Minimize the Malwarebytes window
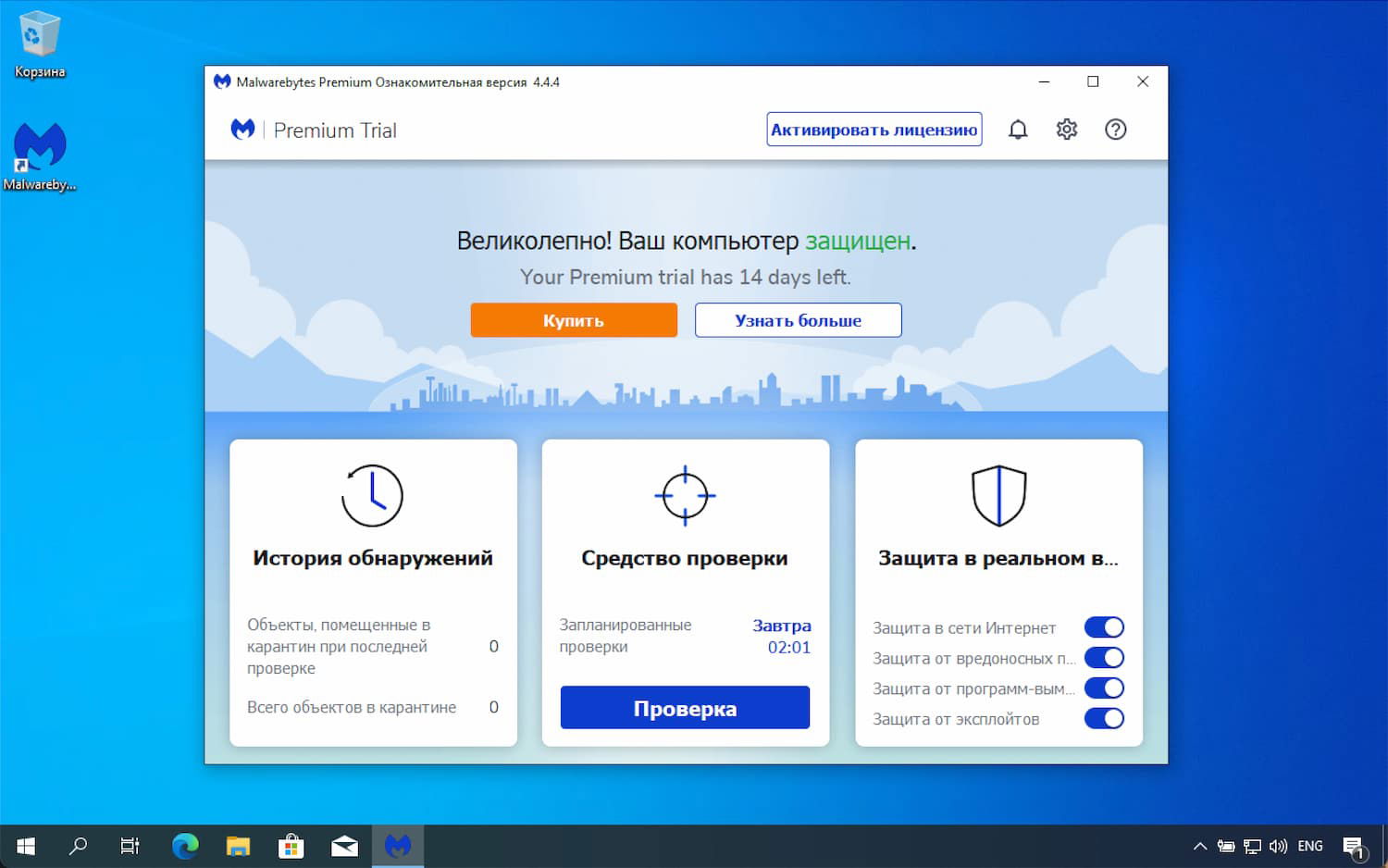Image resolution: width=1388 pixels, height=868 pixels. pos(1044,81)
